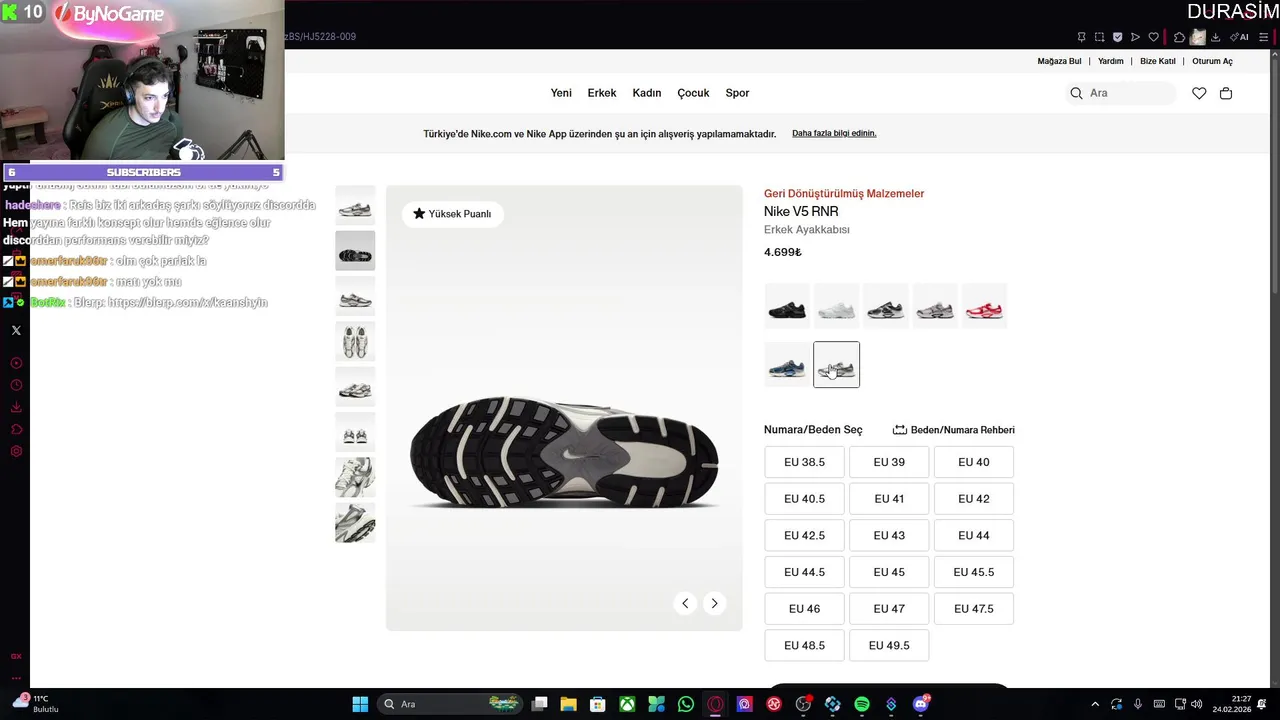This screenshot has height=720, width=1280.
Task: Select size EU 43
Action: (x=889, y=535)
